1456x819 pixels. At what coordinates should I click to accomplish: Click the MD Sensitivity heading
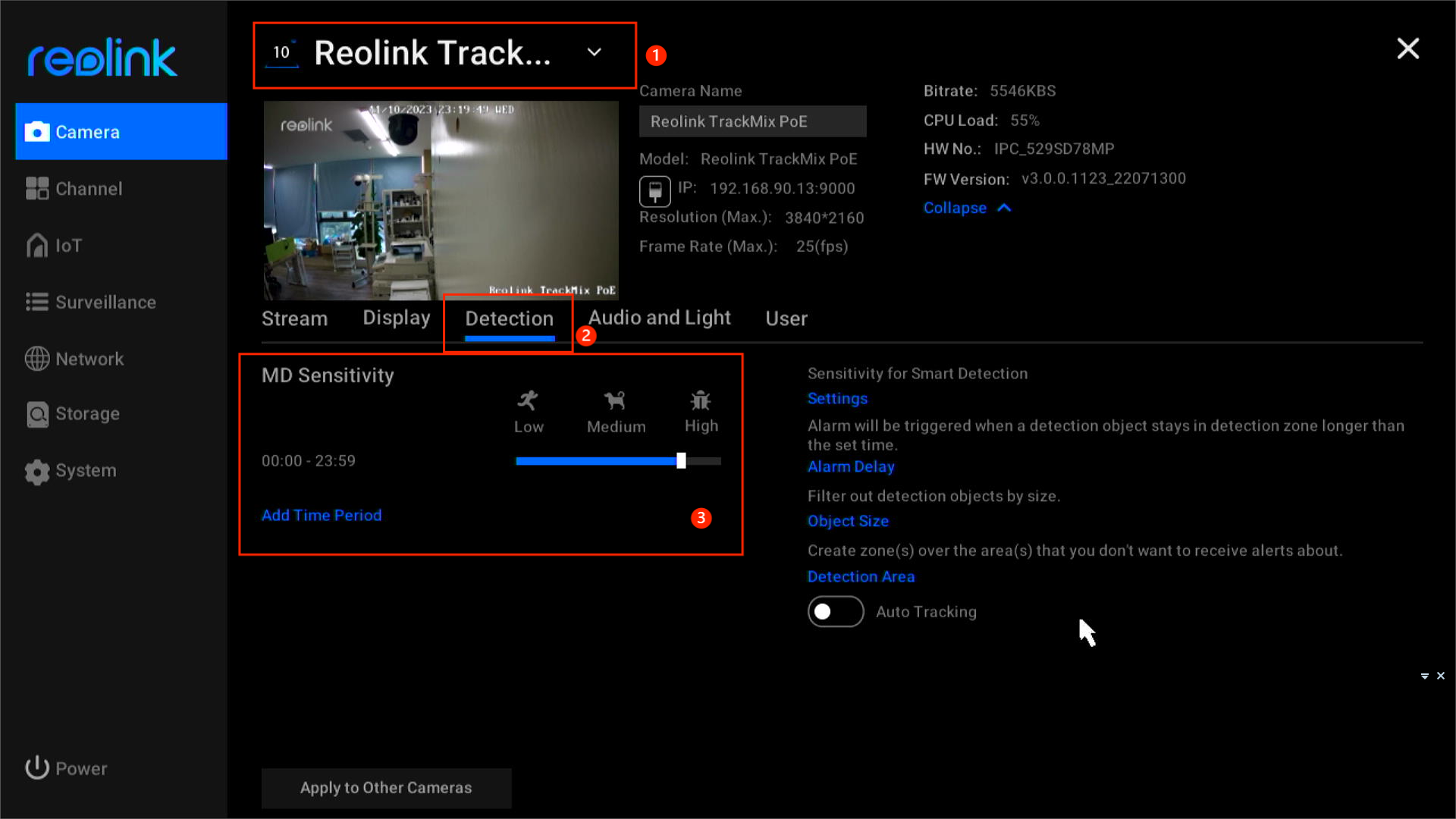click(328, 375)
